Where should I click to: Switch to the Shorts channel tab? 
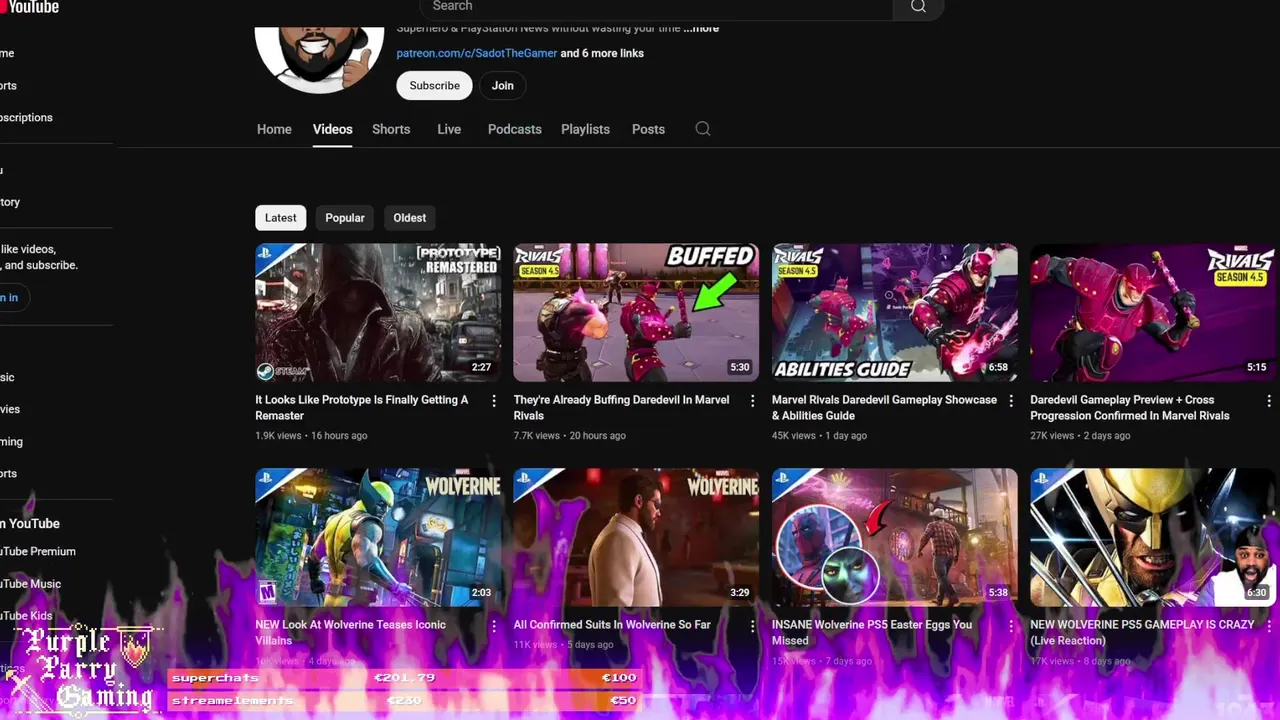click(x=391, y=129)
